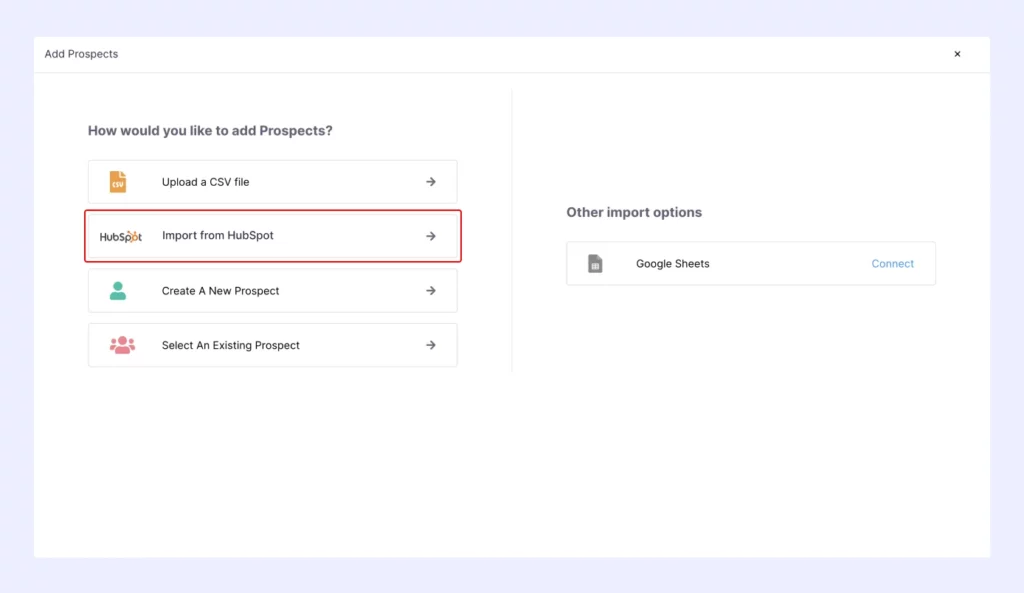
Task: Click the arrow next to Upload a CSV file
Action: 431,181
